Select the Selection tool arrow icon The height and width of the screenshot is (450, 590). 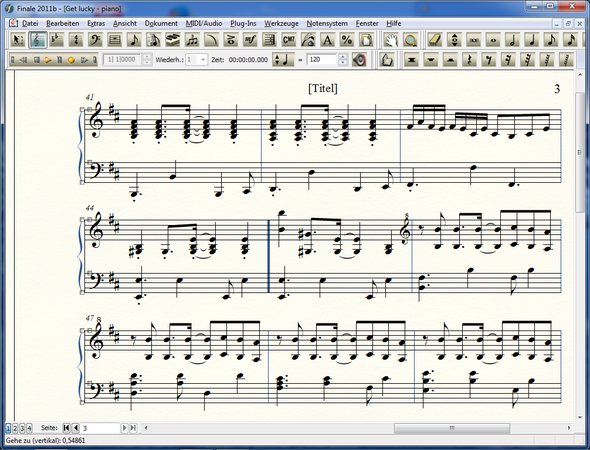click(18, 40)
